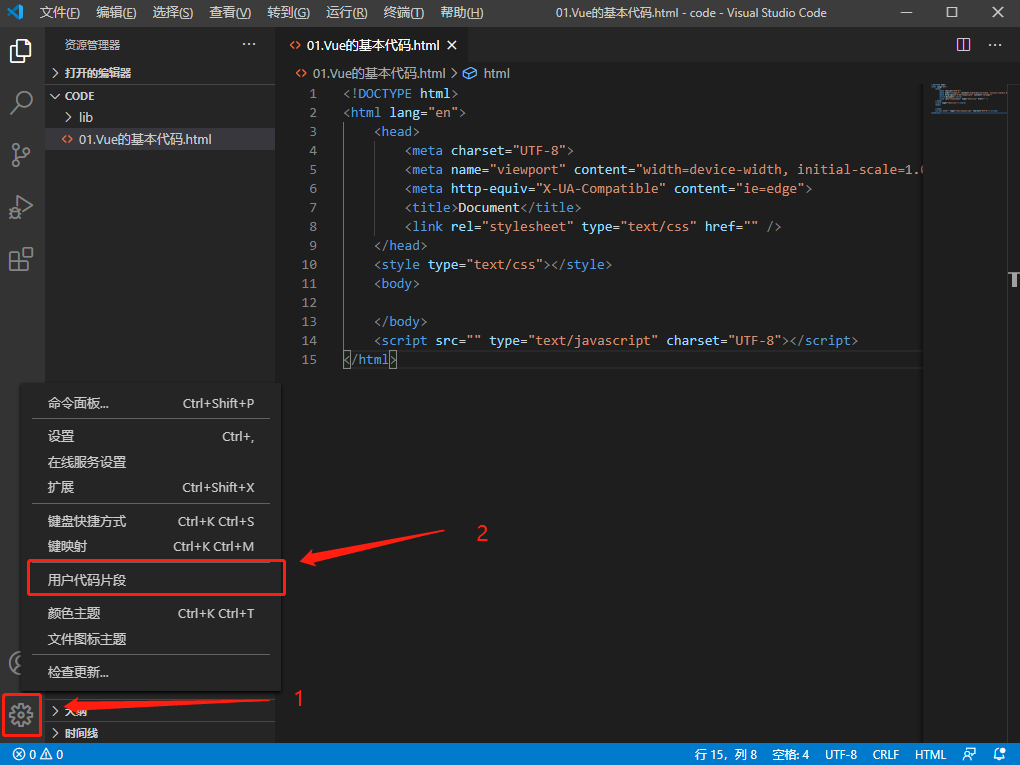The height and width of the screenshot is (765, 1020).
Task: Select 01.Vue的基本代码.html in file tree
Action: click(x=159, y=139)
